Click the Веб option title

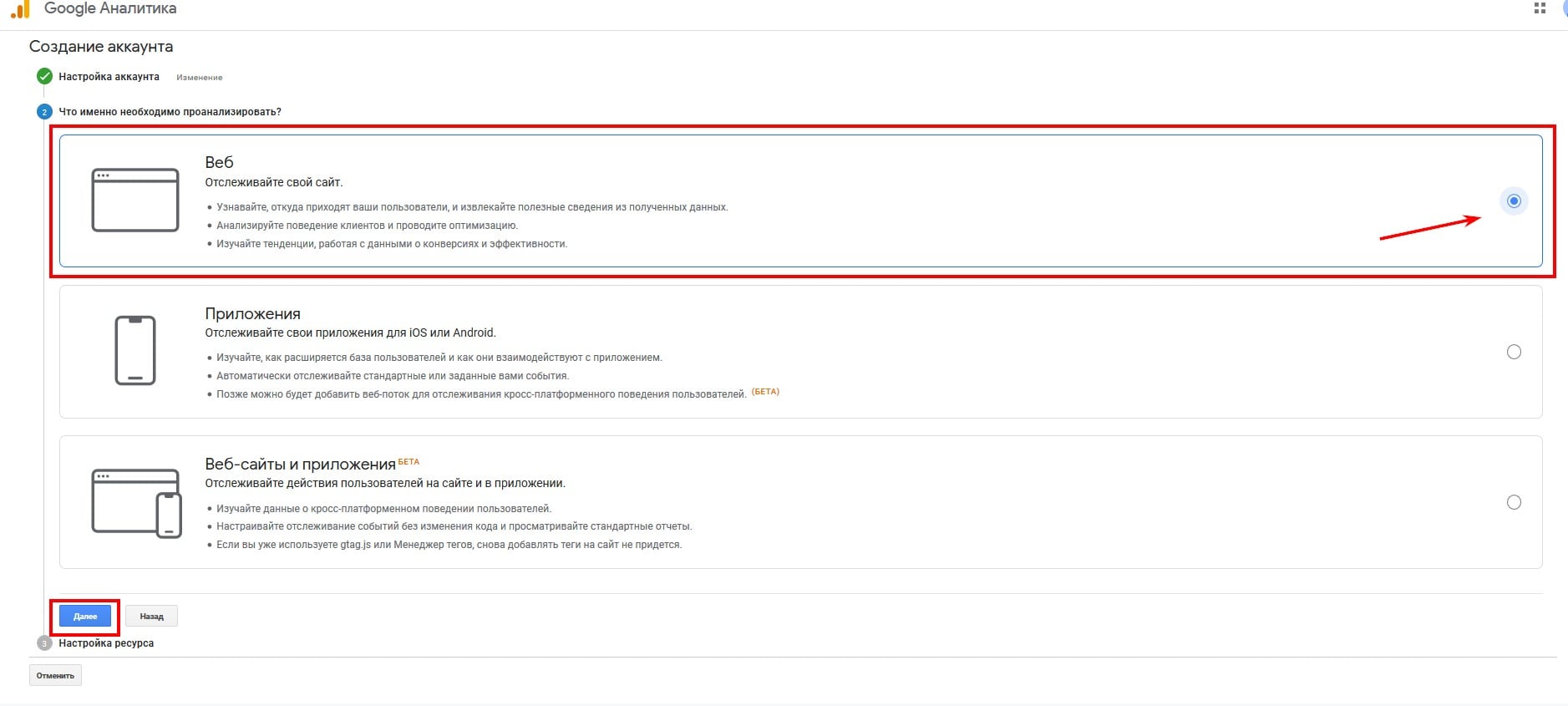(219, 162)
